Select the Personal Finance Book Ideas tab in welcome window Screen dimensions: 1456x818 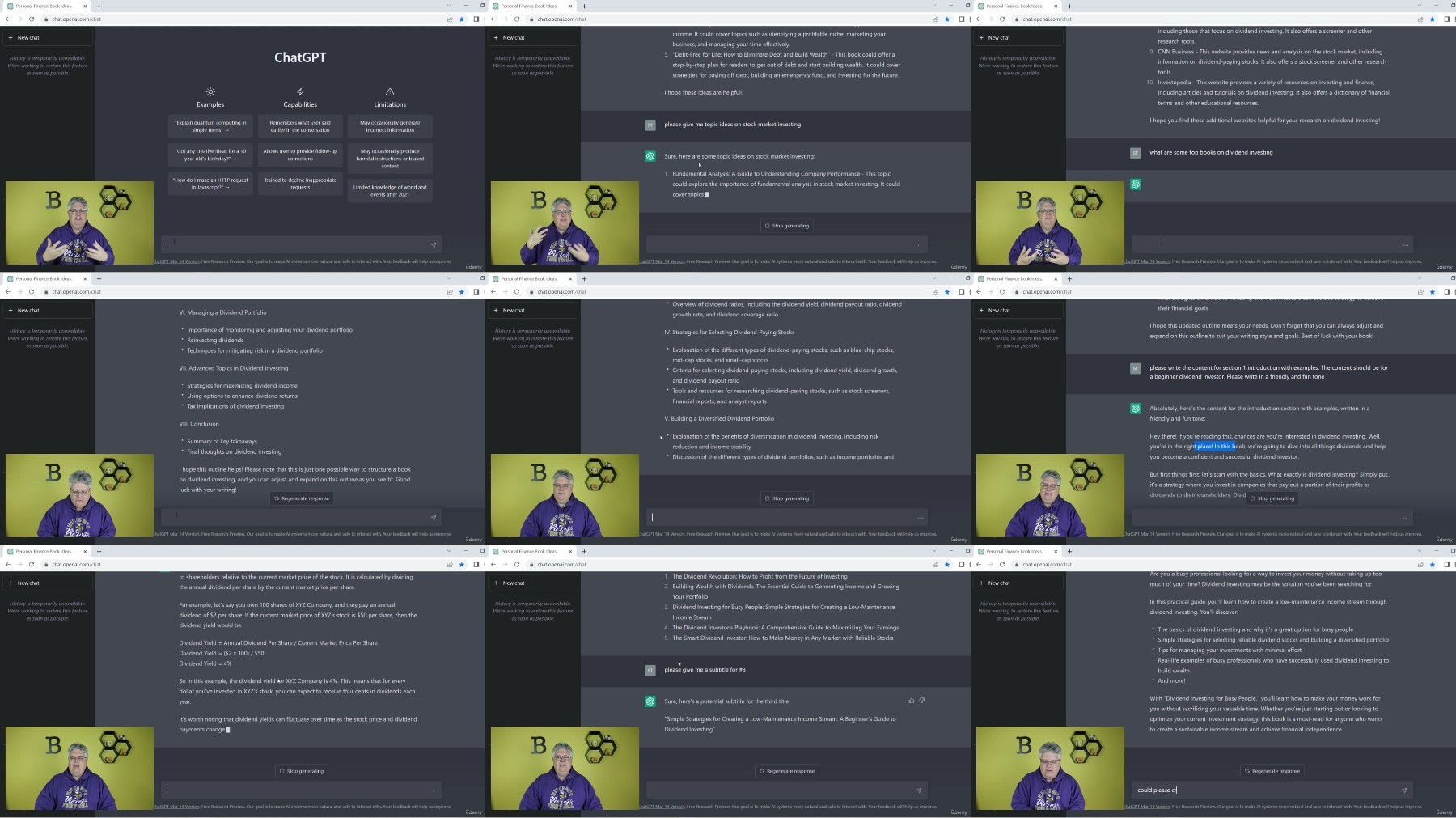point(46,6)
